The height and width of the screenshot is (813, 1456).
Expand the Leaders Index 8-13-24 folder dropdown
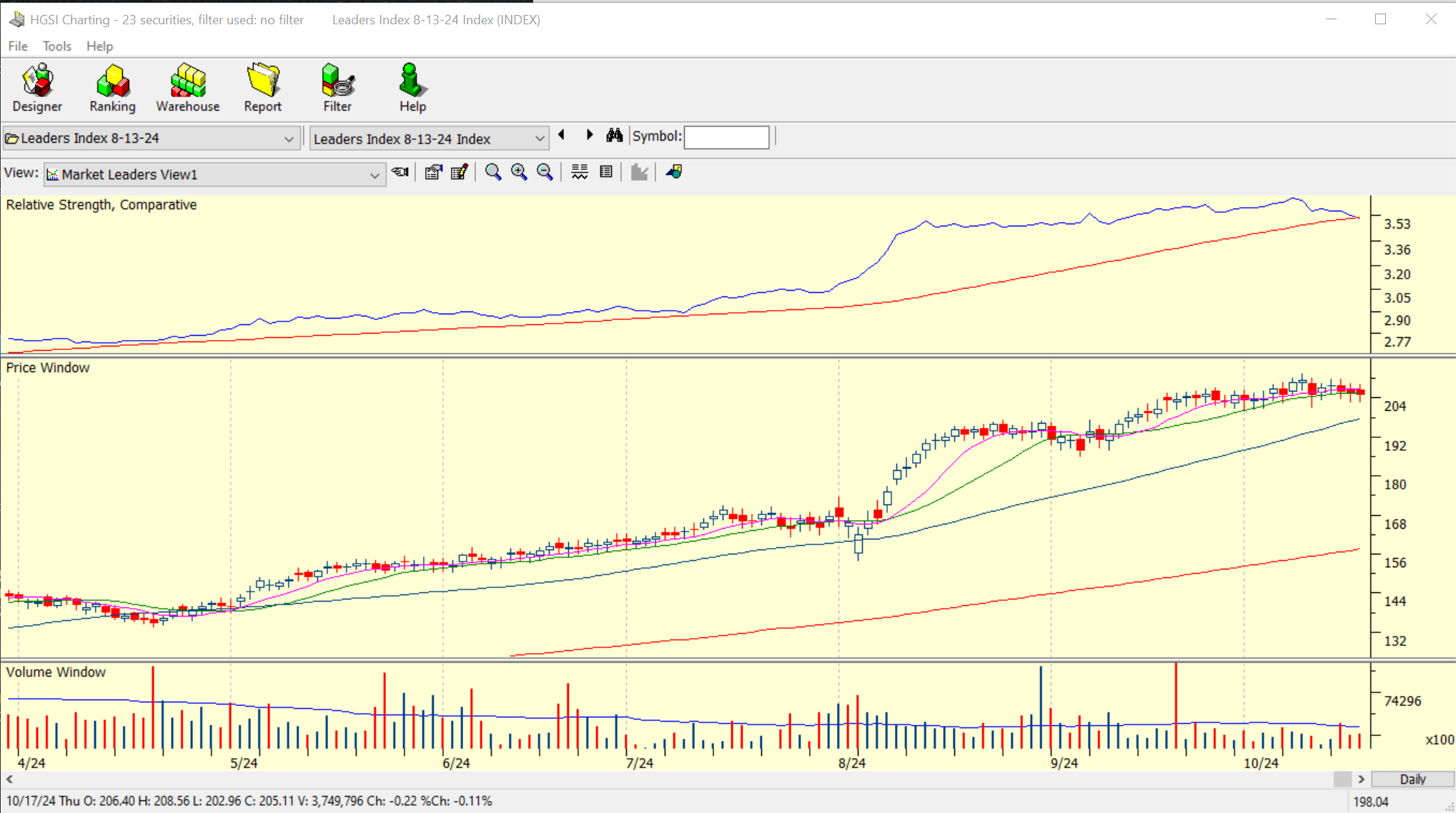point(289,139)
